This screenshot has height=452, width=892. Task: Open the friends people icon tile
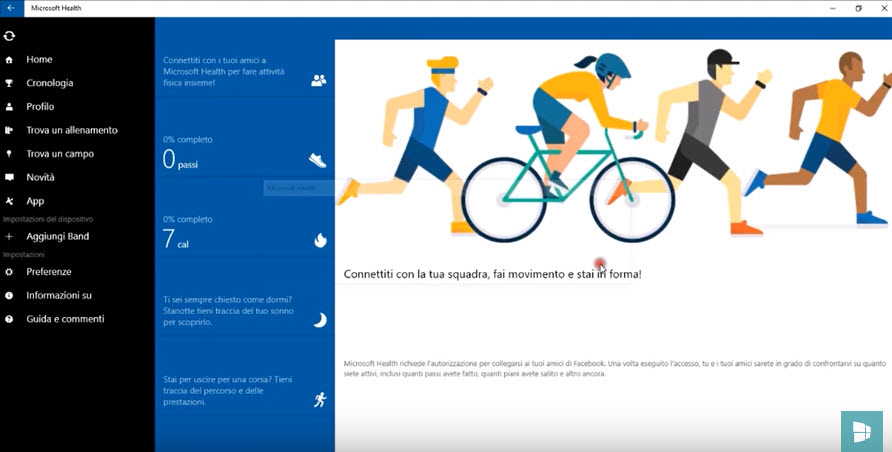318,81
